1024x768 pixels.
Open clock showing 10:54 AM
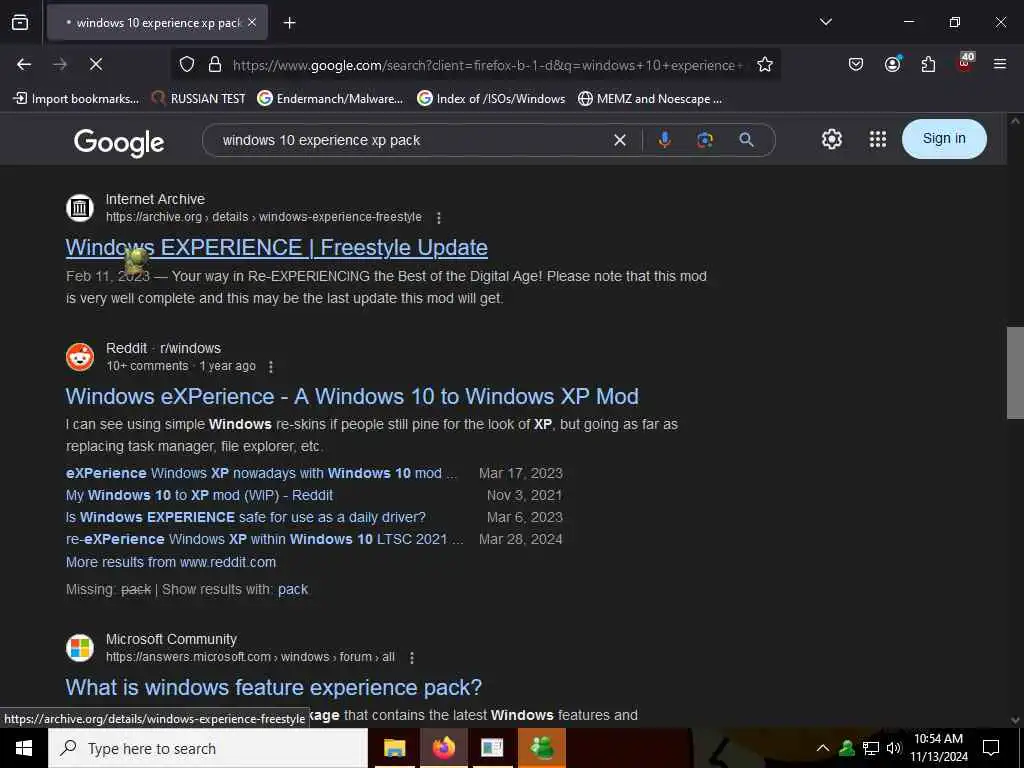(x=938, y=748)
